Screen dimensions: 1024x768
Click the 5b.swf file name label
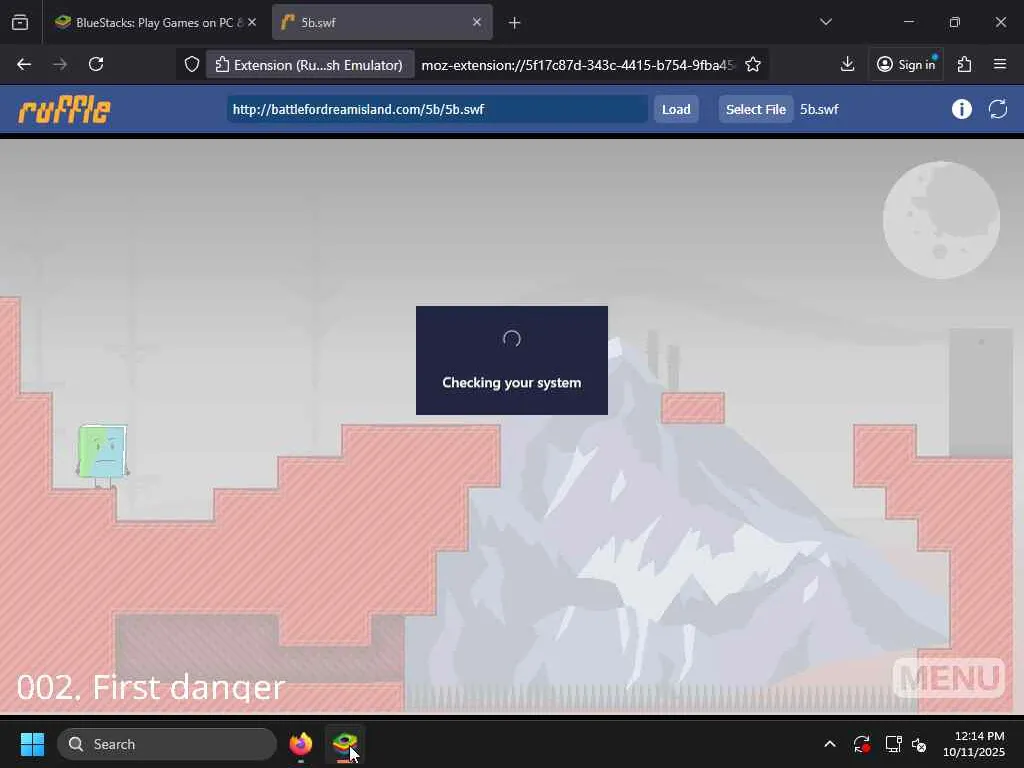[820, 109]
